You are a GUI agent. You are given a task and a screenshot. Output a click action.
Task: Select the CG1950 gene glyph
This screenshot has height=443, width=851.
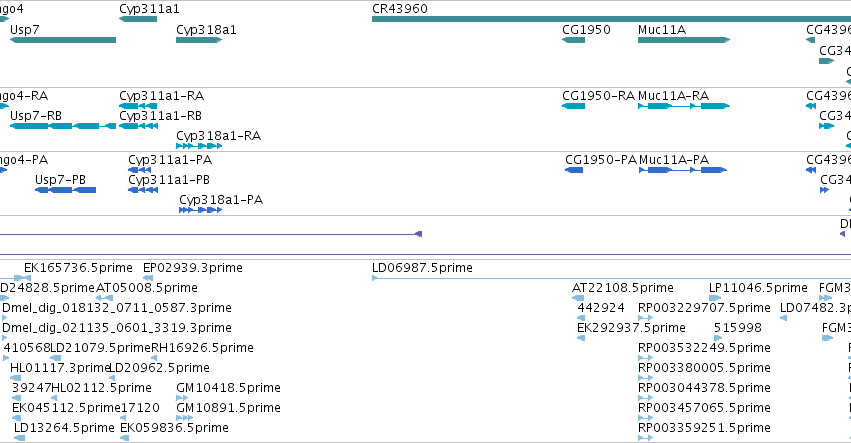click(x=574, y=40)
